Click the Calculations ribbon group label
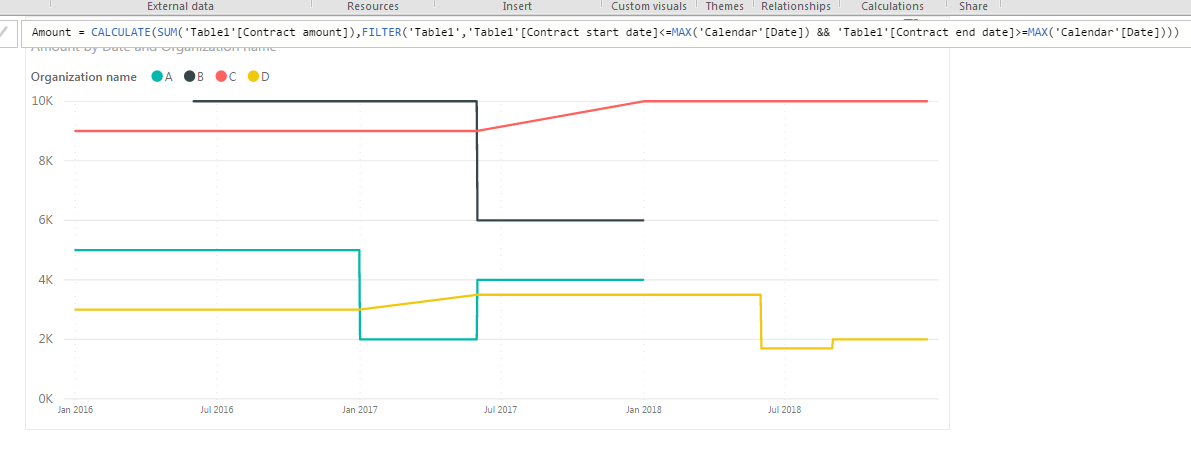Screen dimensions: 1191x466 [x=892, y=6]
